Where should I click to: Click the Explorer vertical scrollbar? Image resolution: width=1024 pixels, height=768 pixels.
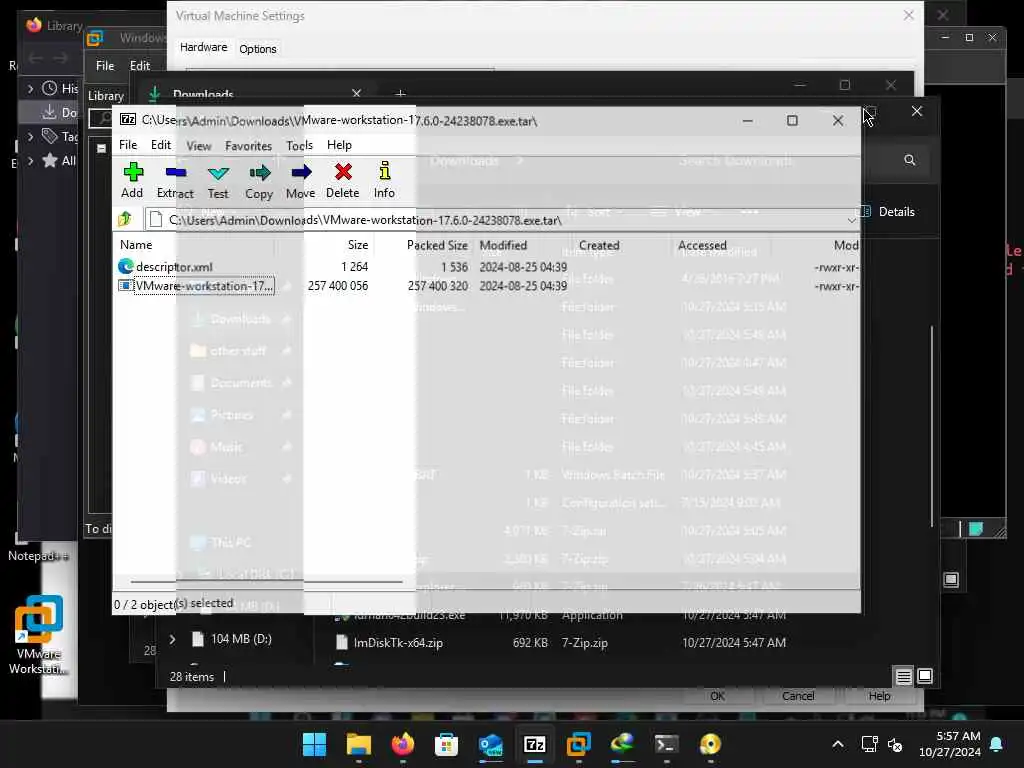tap(932, 424)
